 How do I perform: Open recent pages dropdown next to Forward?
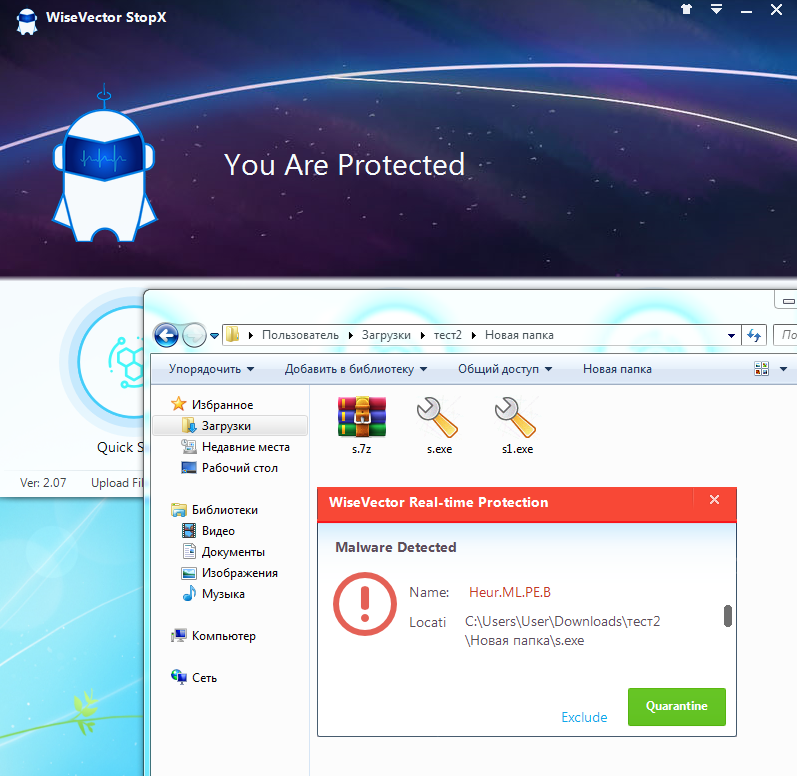pyautogui.click(x=214, y=336)
